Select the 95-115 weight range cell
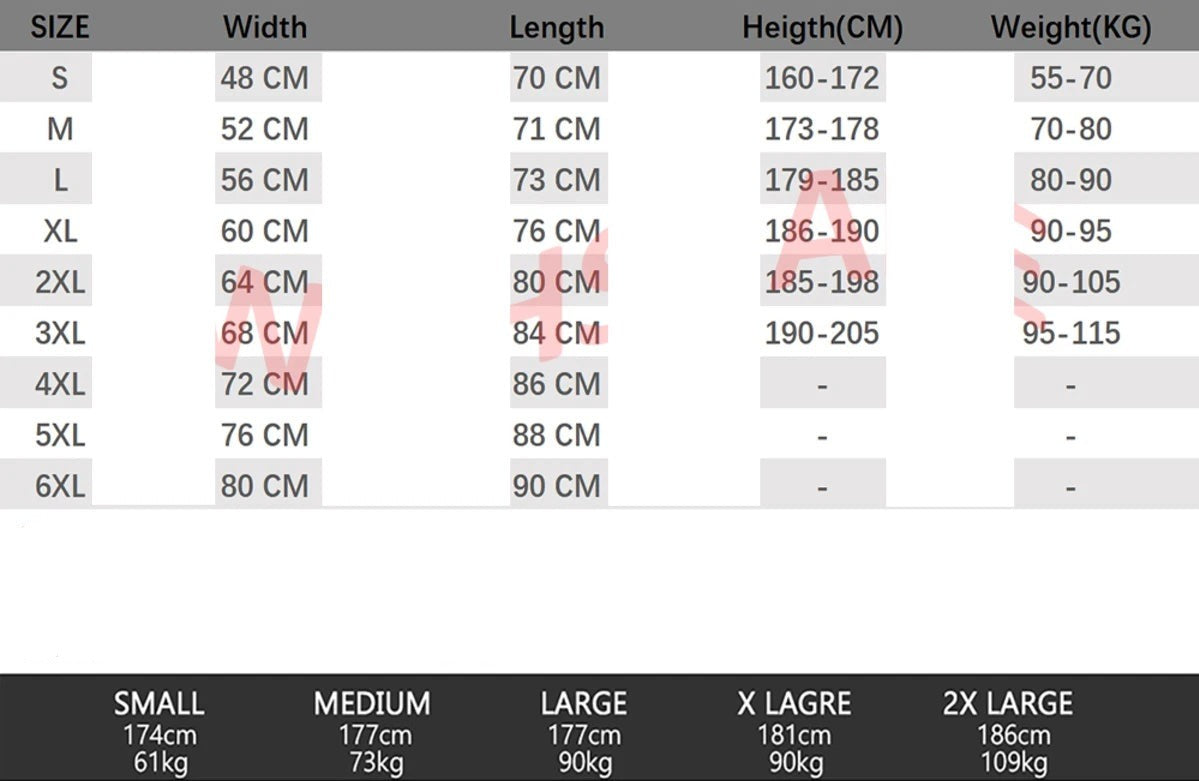Viewport: 1199px width, 781px height. click(x=1070, y=333)
